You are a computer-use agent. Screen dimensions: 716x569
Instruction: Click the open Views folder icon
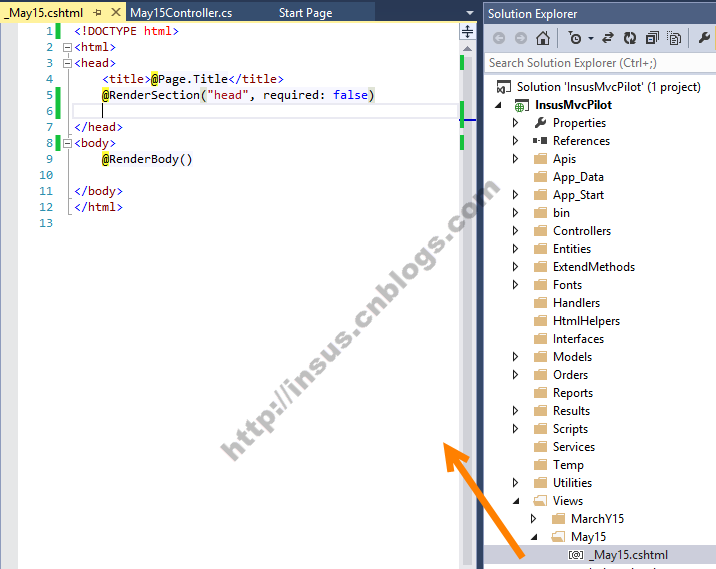pyautogui.click(x=540, y=501)
